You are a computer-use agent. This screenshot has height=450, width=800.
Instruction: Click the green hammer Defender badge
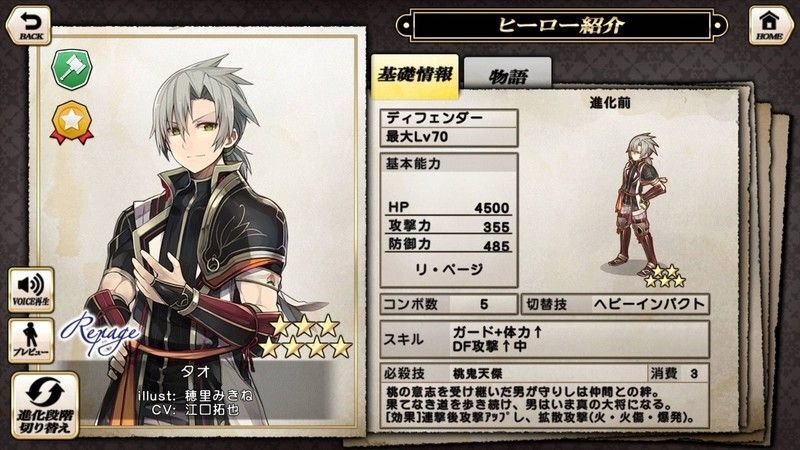(72, 69)
